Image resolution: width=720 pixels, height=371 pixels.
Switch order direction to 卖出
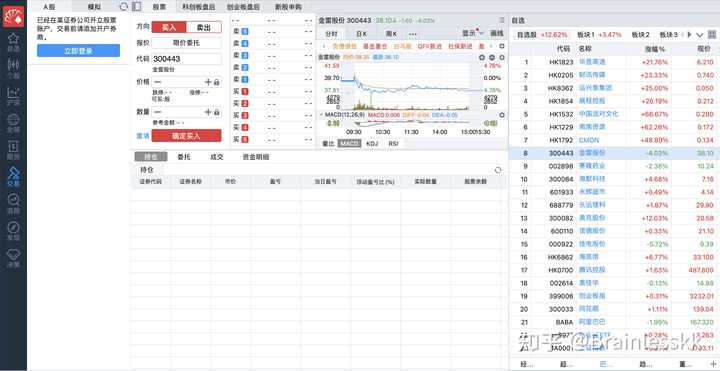click(x=204, y=27)
